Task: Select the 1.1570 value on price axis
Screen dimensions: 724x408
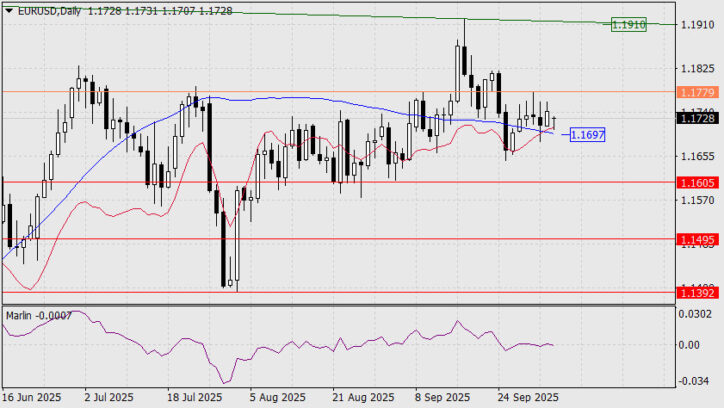Action: click(x=696, y=202)
